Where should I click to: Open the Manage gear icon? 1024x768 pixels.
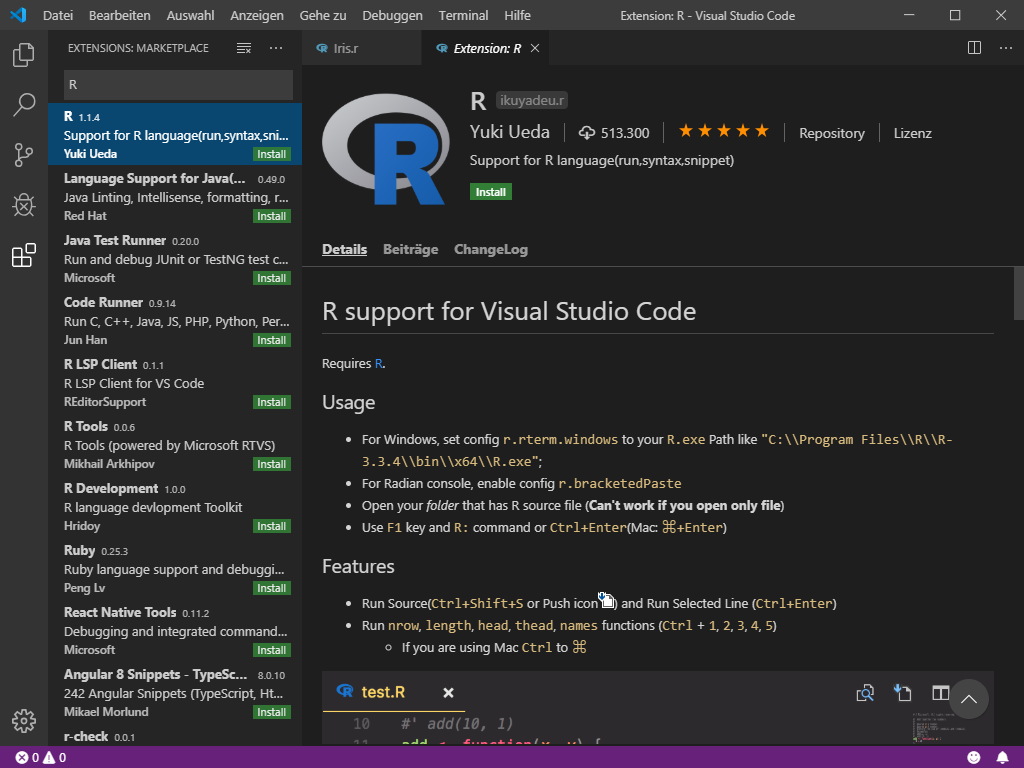coord(24,721)
